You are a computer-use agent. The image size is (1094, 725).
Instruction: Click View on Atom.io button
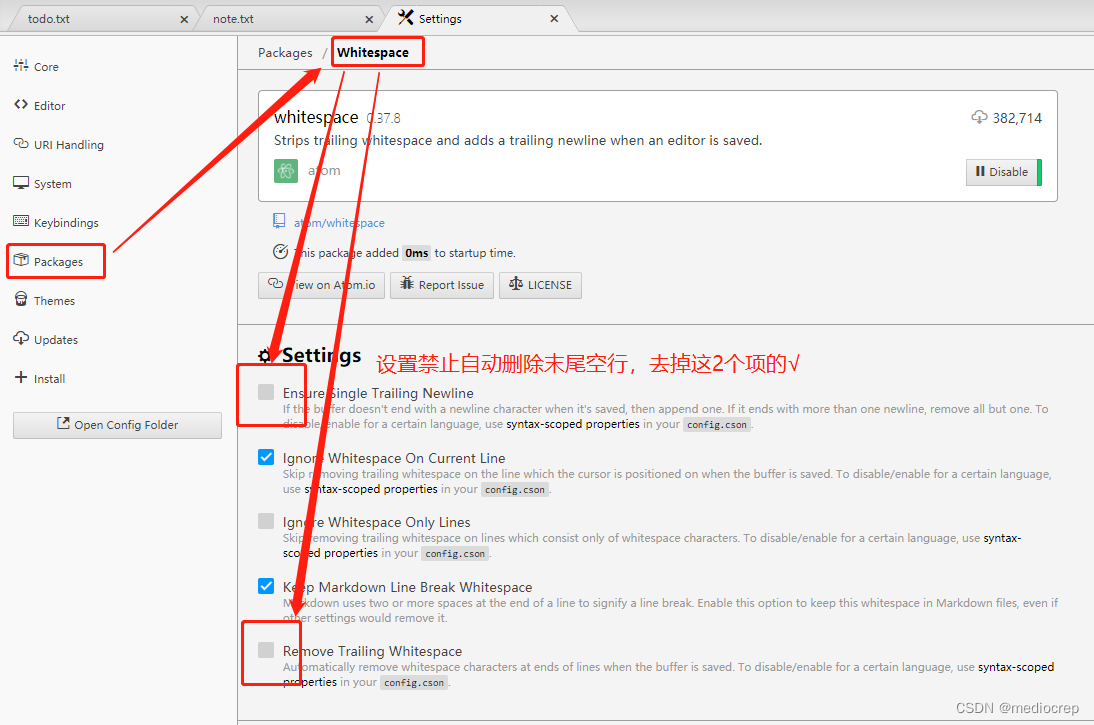coord(322,285)
